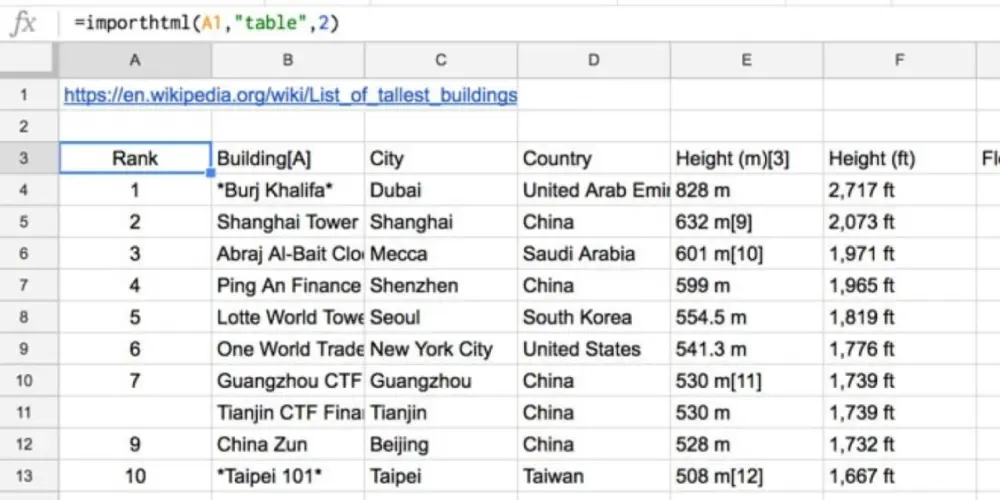1000x500 pixels.
Task: Select column E header
Action: (x=746, y=60)
